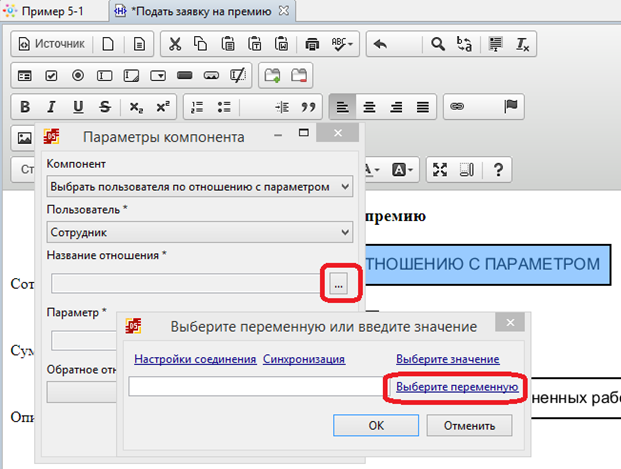
Task: Click the Cut scissors icon
Action: 175,44
